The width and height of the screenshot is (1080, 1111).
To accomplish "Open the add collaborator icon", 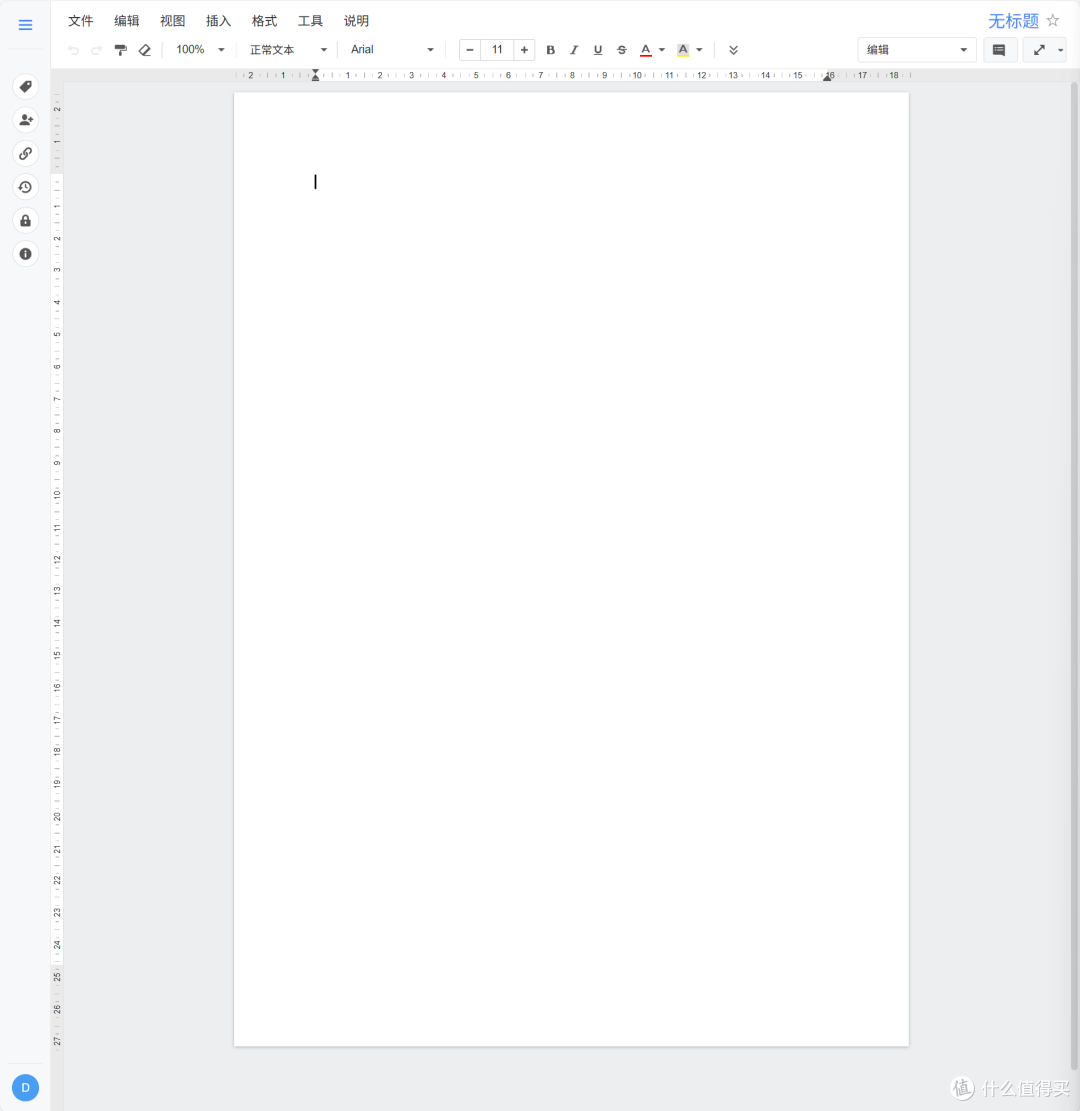I will click(26, 120).
